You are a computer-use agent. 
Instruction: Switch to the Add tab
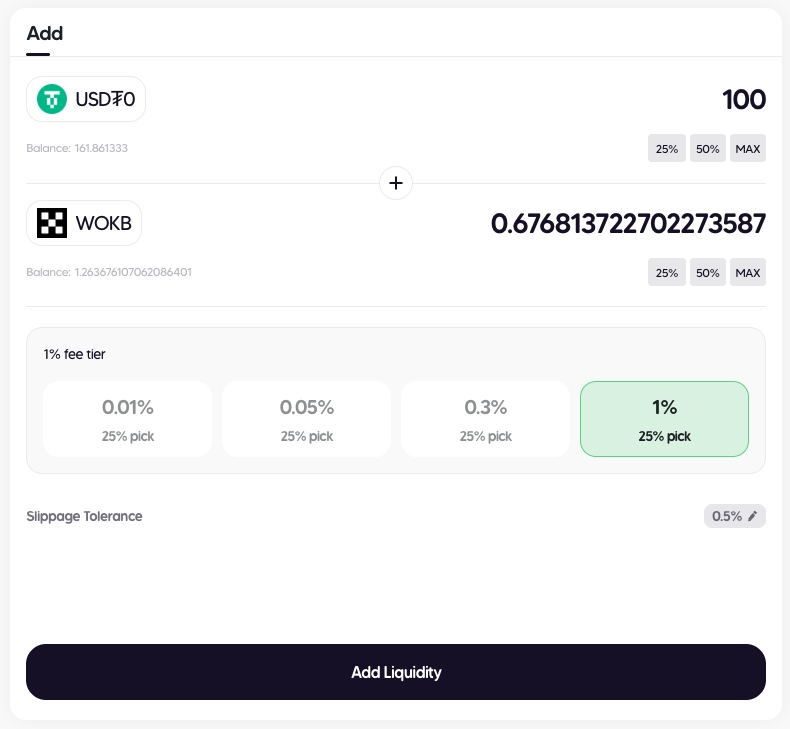(44, 33)
